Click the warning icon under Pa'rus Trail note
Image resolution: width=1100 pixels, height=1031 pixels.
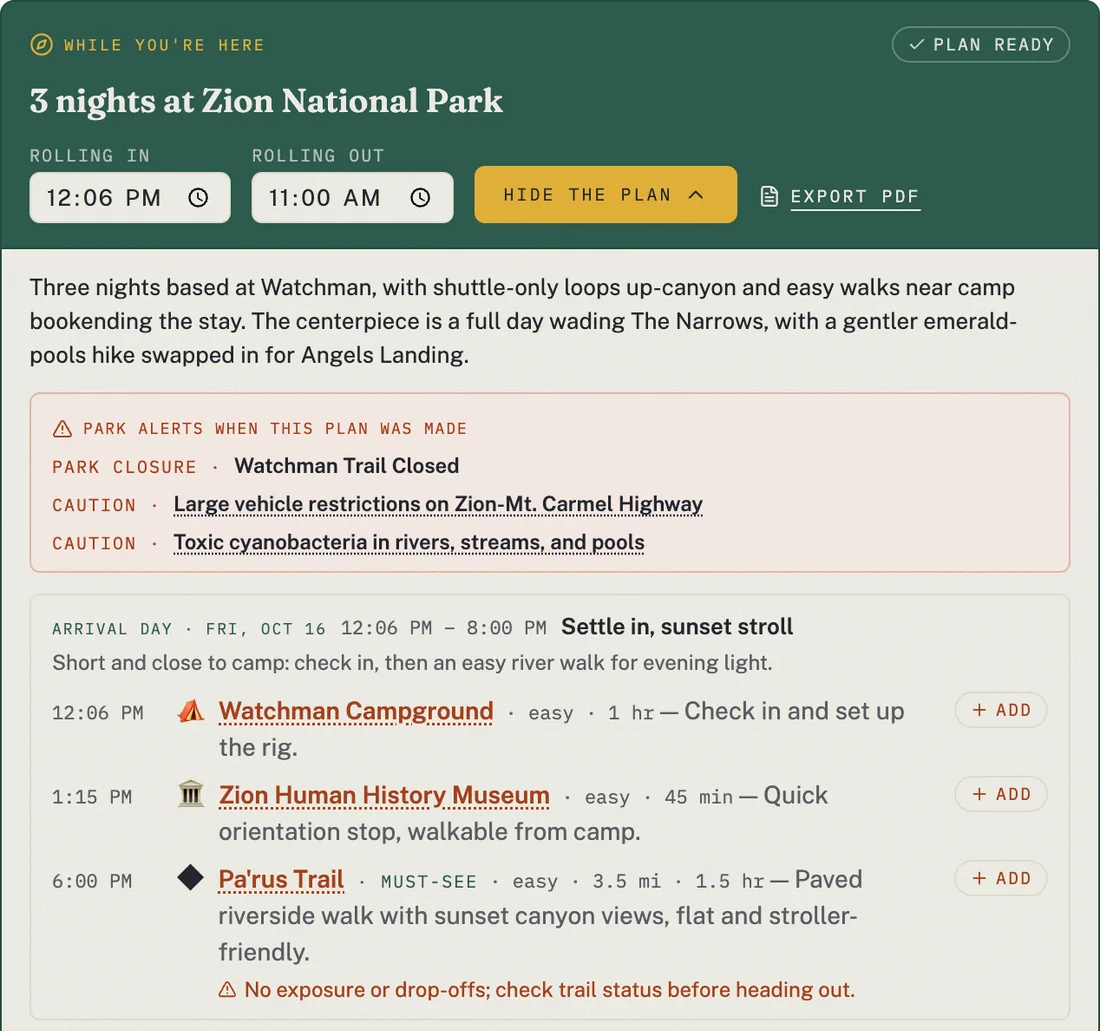coord(227,990)
